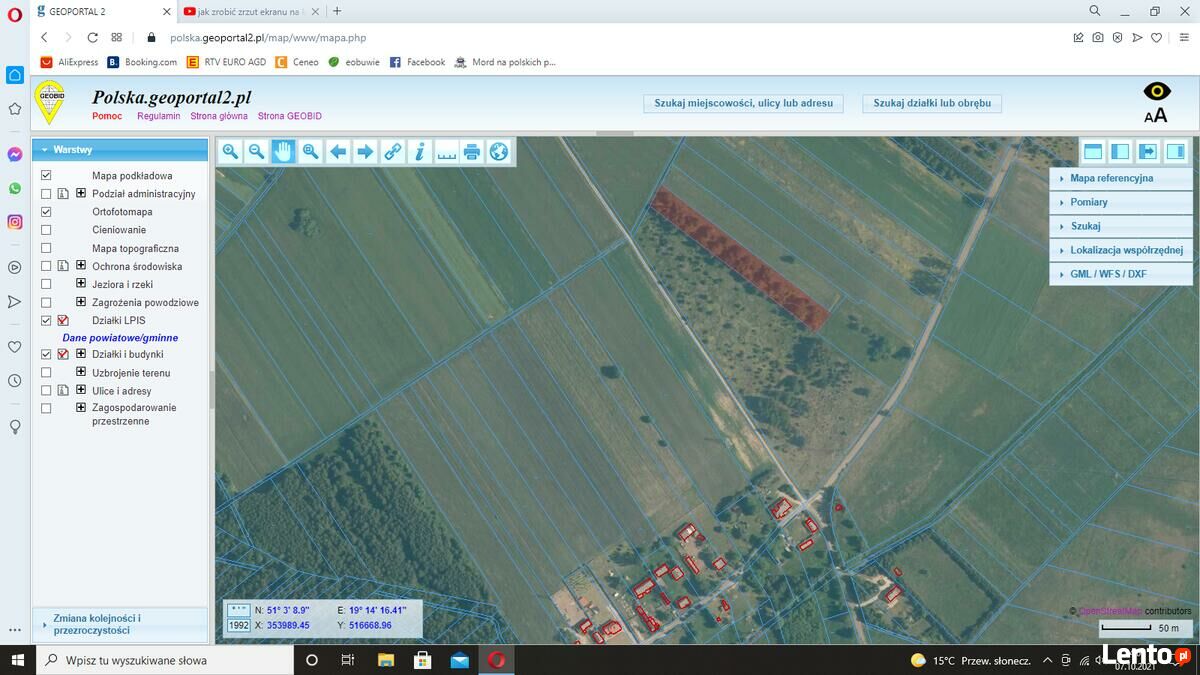Screen dimensions: 1200x675
Task: Choose the zoom to rectangle tool
Action: point(310,151)
